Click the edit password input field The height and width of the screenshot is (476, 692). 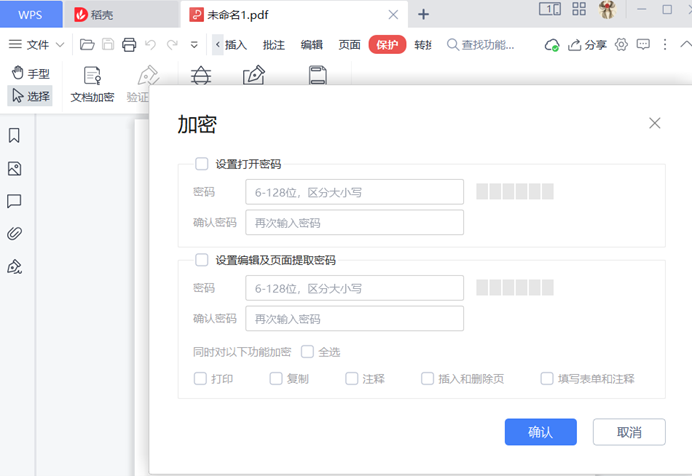coord(354,288)
